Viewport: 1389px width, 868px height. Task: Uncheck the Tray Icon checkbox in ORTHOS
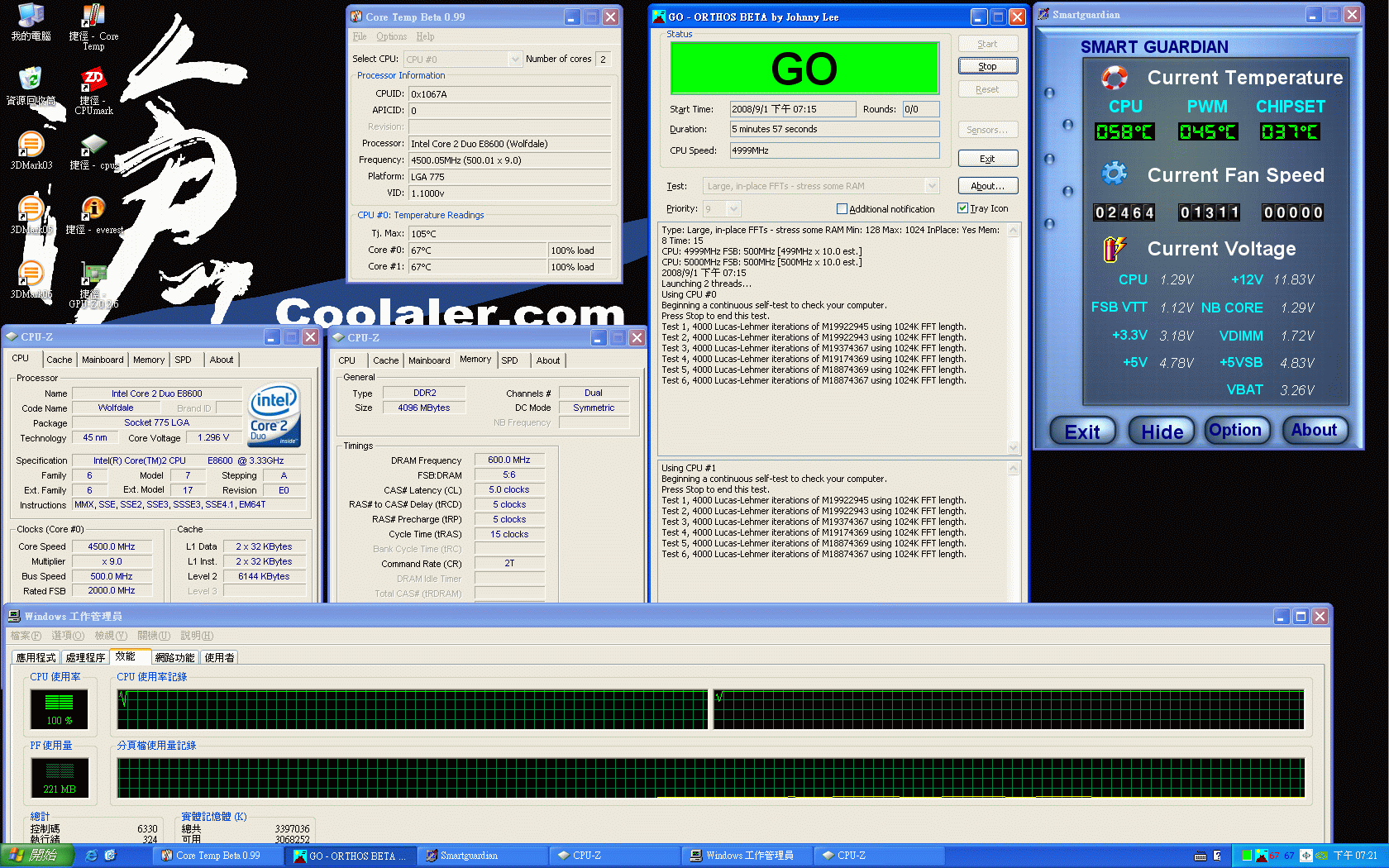click(962, 208)
